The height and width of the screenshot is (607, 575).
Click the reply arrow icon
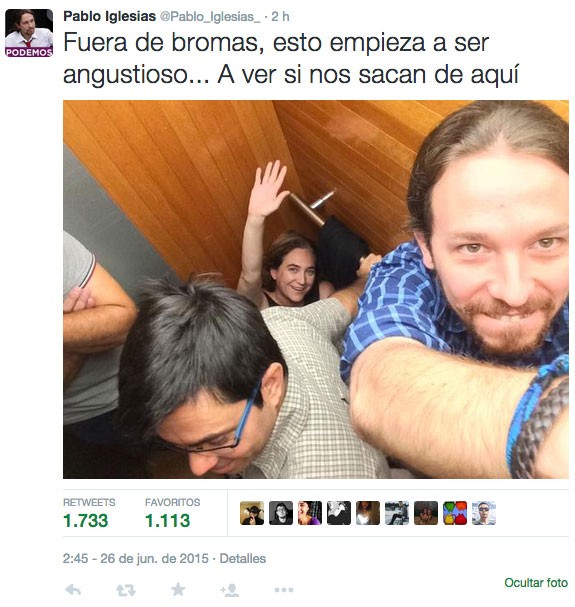[x=73, y=590]
